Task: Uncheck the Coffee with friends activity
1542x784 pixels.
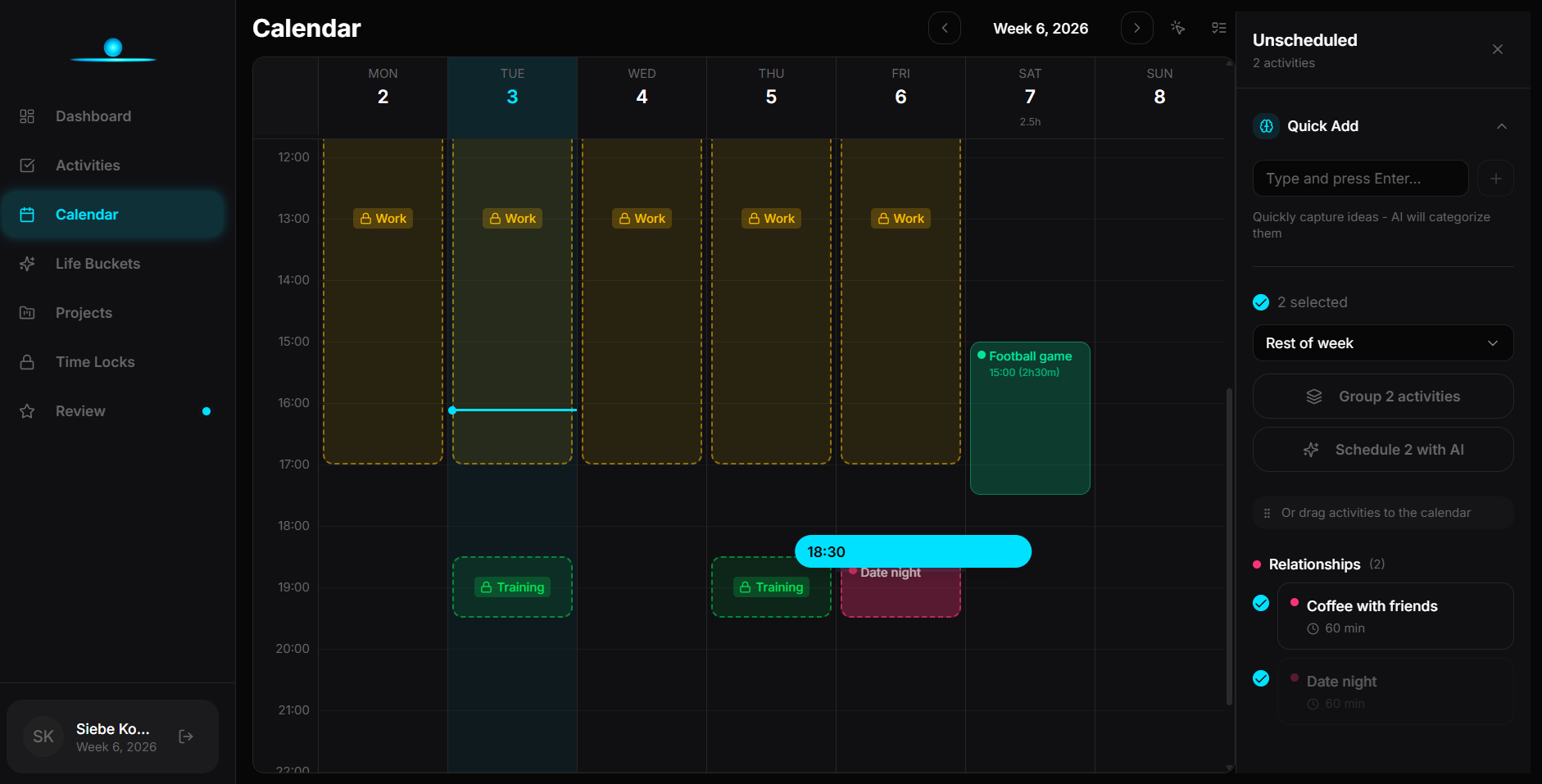Action: [1261, 603]
